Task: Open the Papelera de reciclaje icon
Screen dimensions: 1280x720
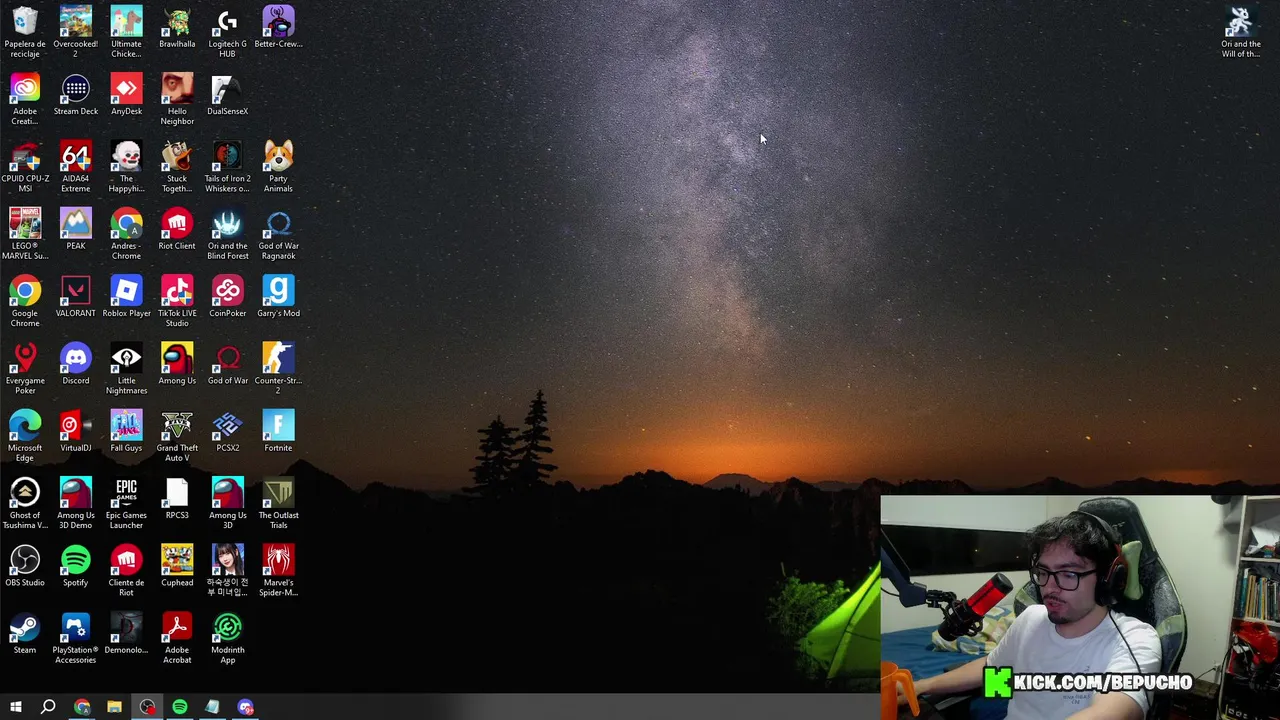Action: tap(25, 31)
